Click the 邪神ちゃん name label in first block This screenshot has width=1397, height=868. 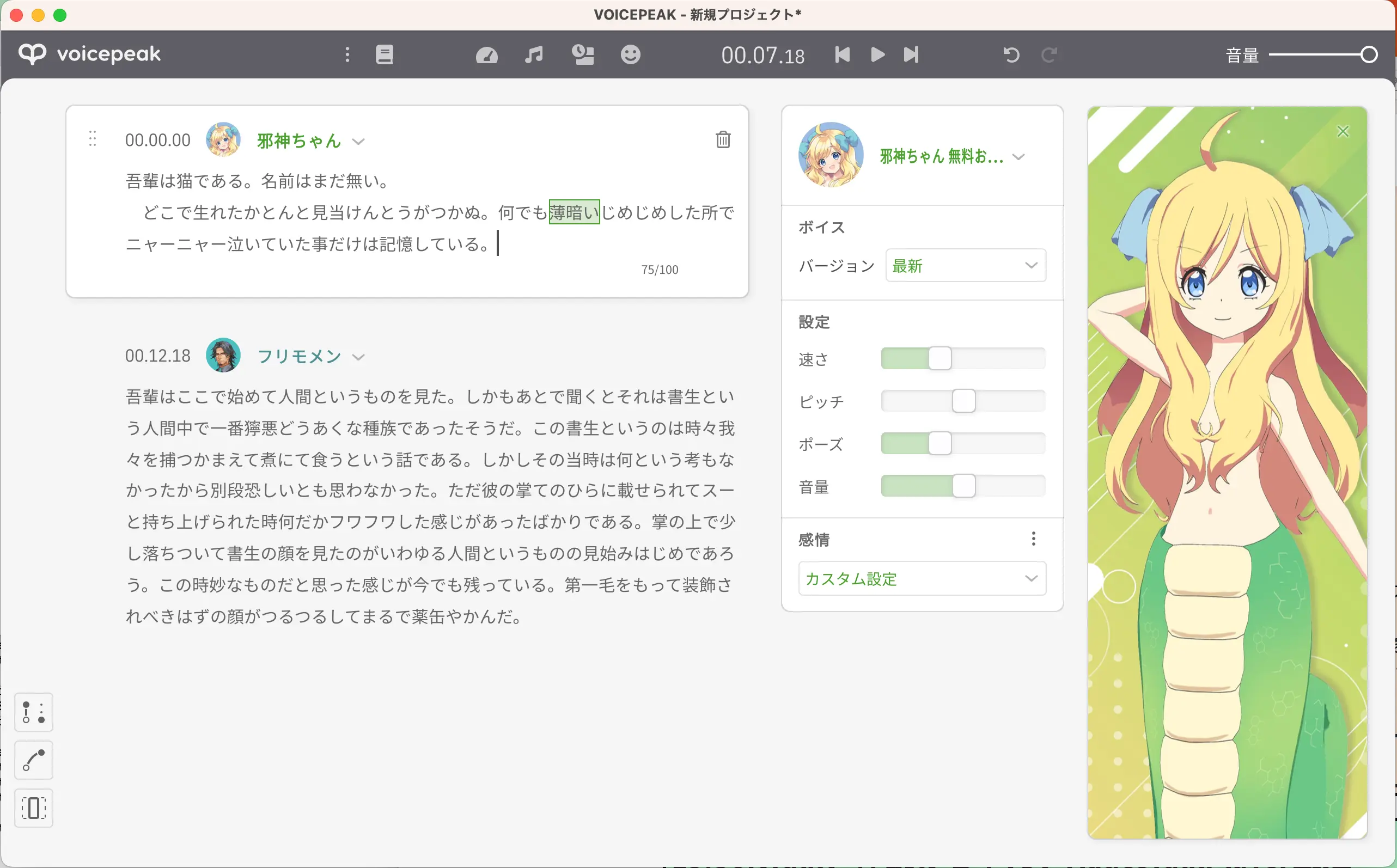click(298, 140)
